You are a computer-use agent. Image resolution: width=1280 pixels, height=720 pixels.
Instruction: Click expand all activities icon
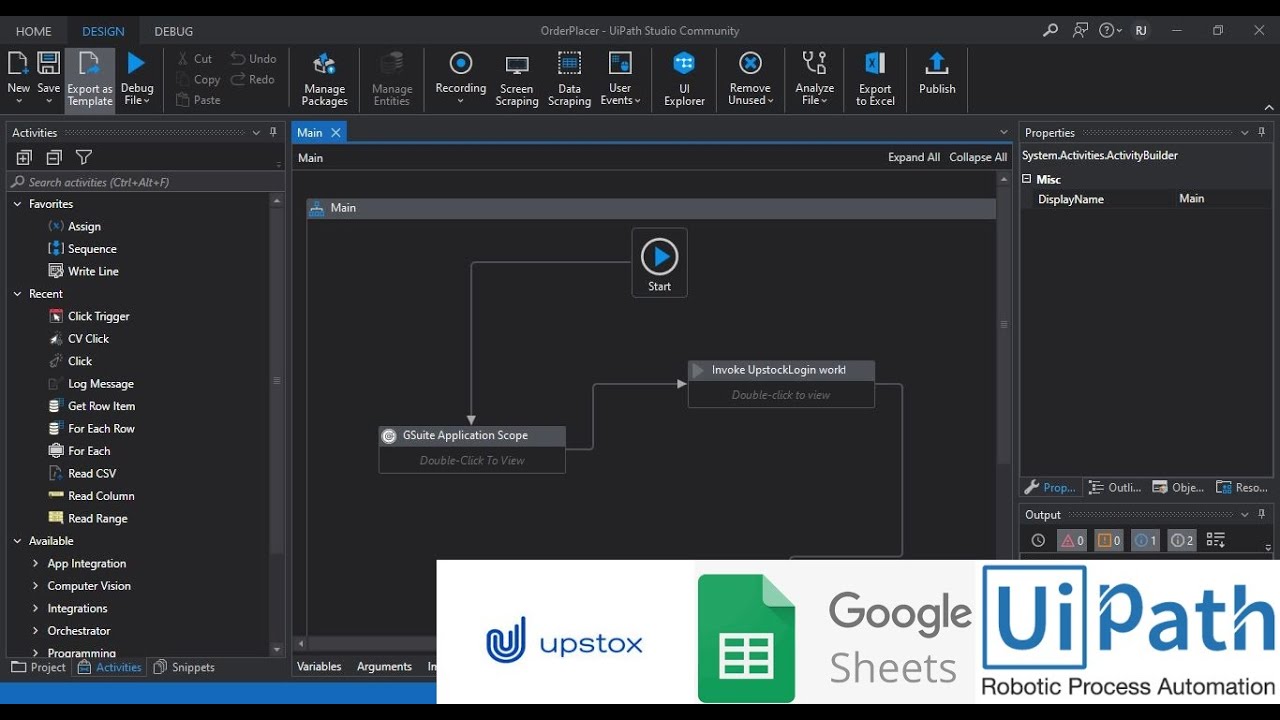pyautogui.click(x=24, y=157)
